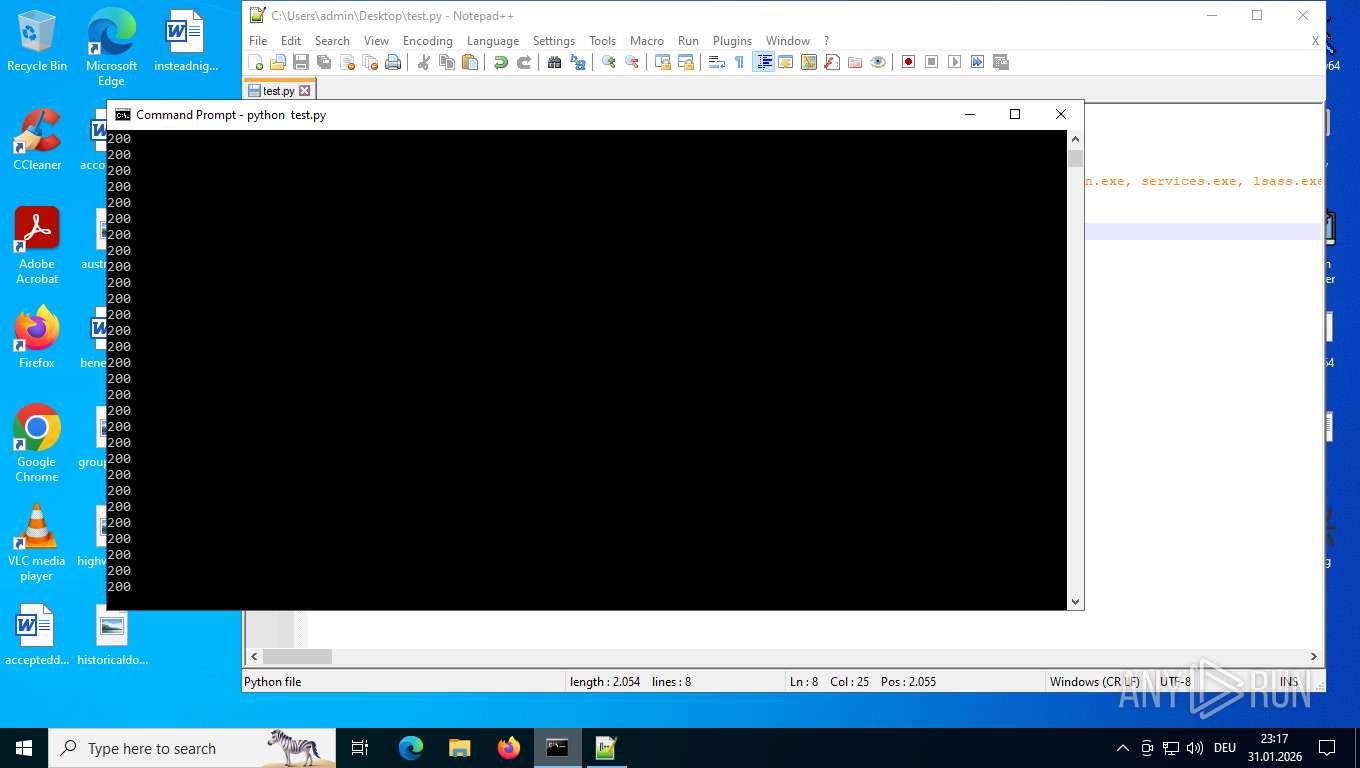Image resolution: width=1360 pixels, height=768 pixels.
Task: Click the Zoom In icon
Action: tap(609, 62)
